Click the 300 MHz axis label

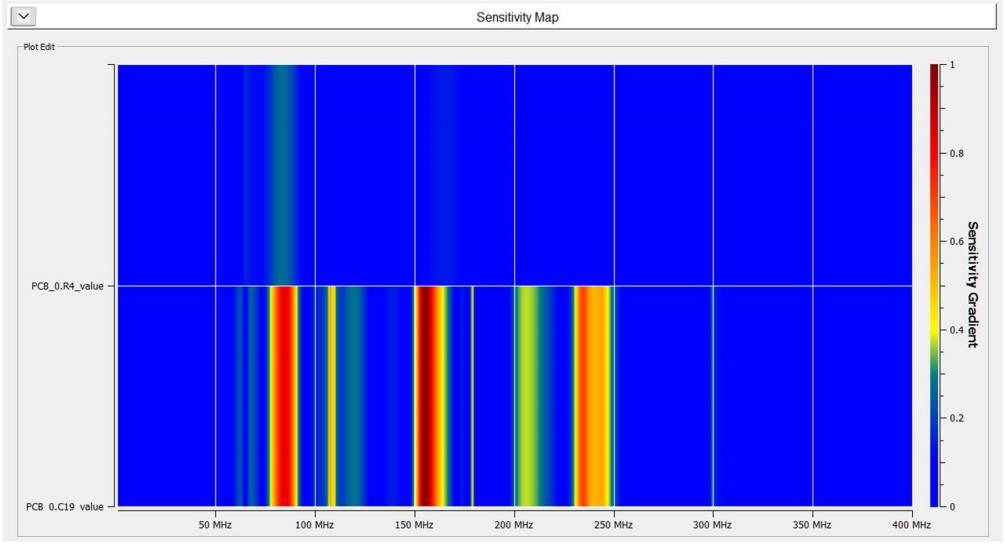click(713, 524)
